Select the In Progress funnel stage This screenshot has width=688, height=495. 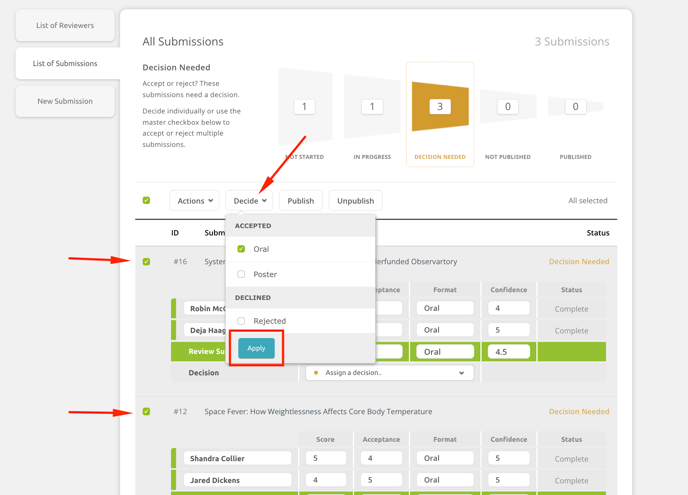point(372,107)
